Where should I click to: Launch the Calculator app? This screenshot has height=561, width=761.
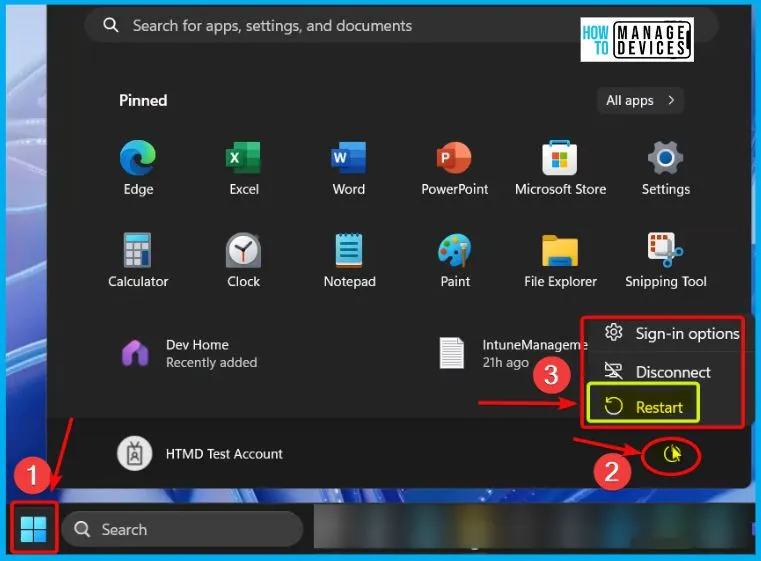[138, 260]
